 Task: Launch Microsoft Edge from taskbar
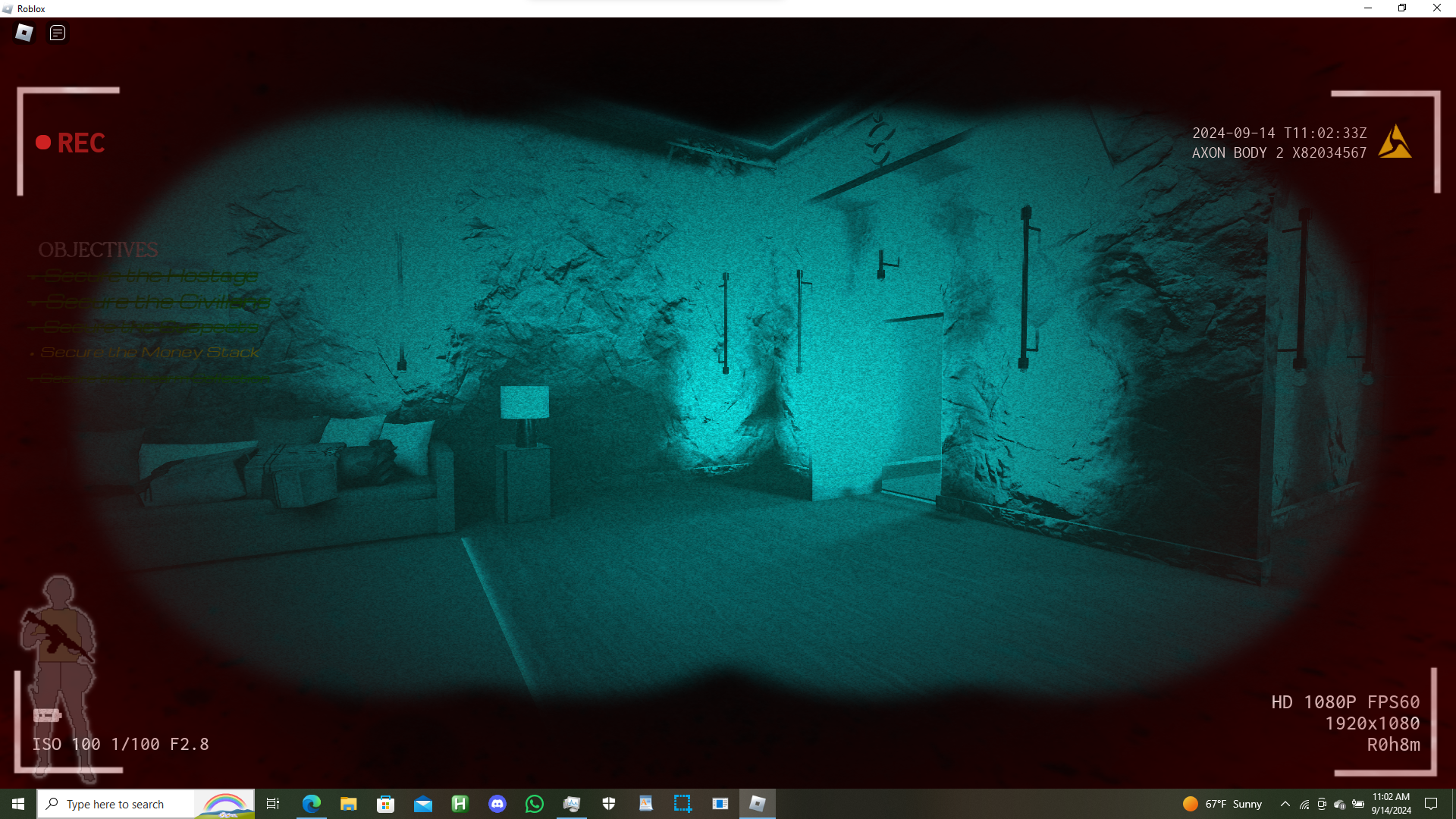311,804
